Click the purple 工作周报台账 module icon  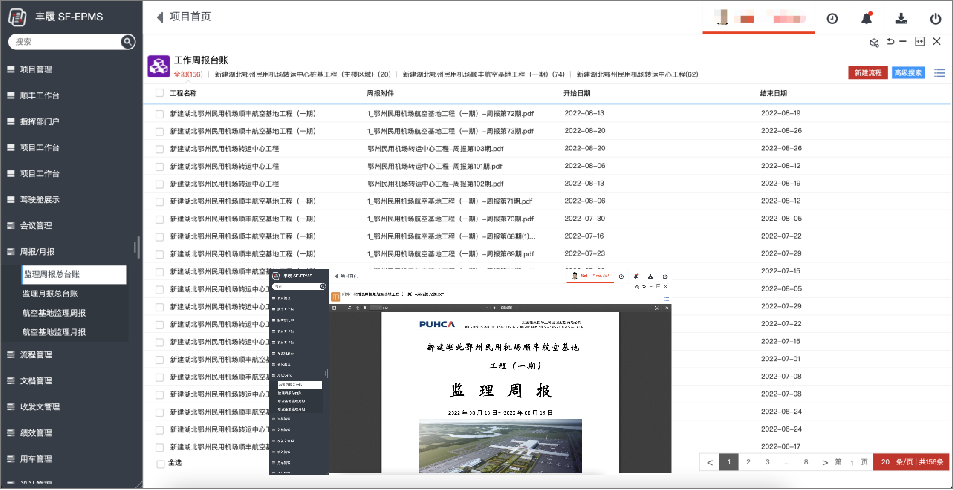(158, 66)
